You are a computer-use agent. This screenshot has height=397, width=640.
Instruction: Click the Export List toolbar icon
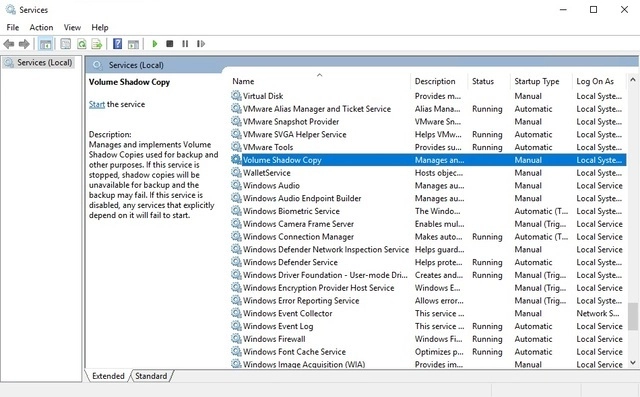pos(97,44)
